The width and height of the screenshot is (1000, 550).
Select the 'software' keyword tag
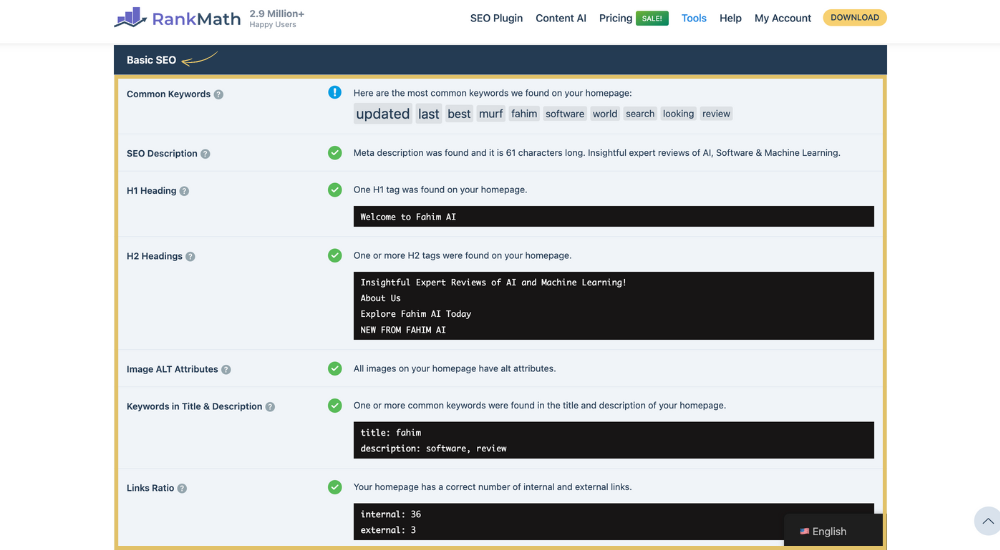(x=564, y=114)
